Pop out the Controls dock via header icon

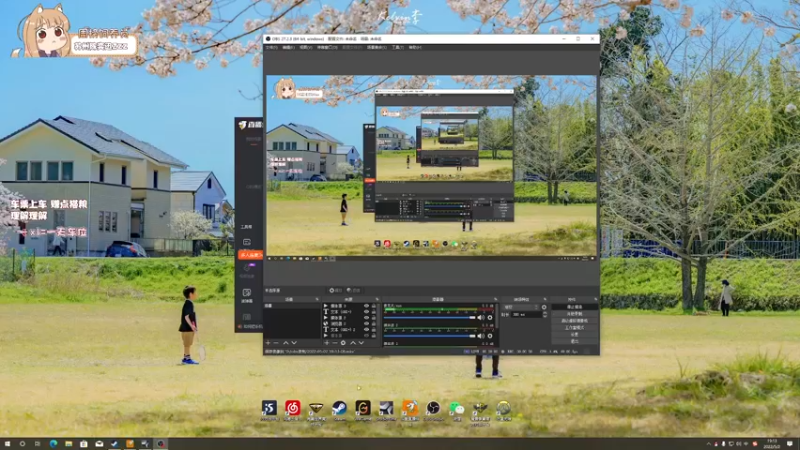coord(595,299)
